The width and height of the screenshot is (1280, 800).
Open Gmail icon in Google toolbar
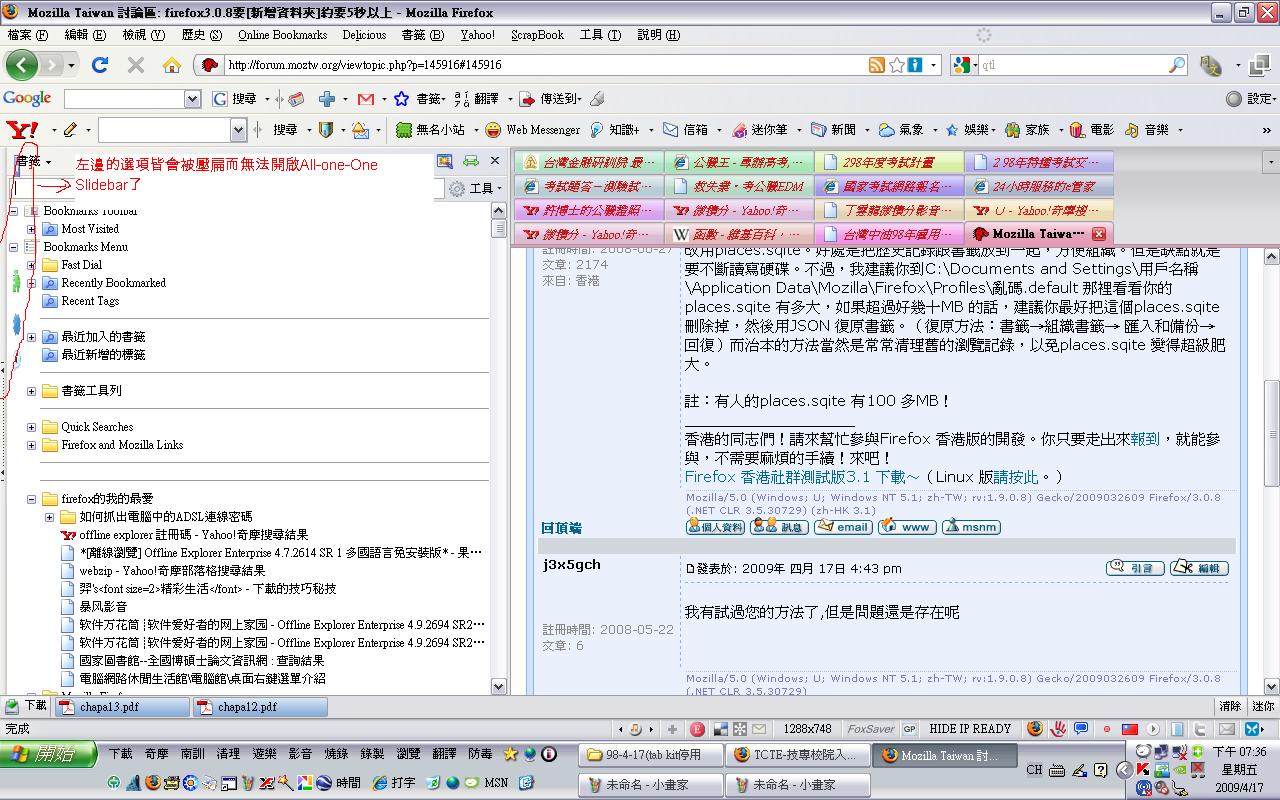pos(365,99)
